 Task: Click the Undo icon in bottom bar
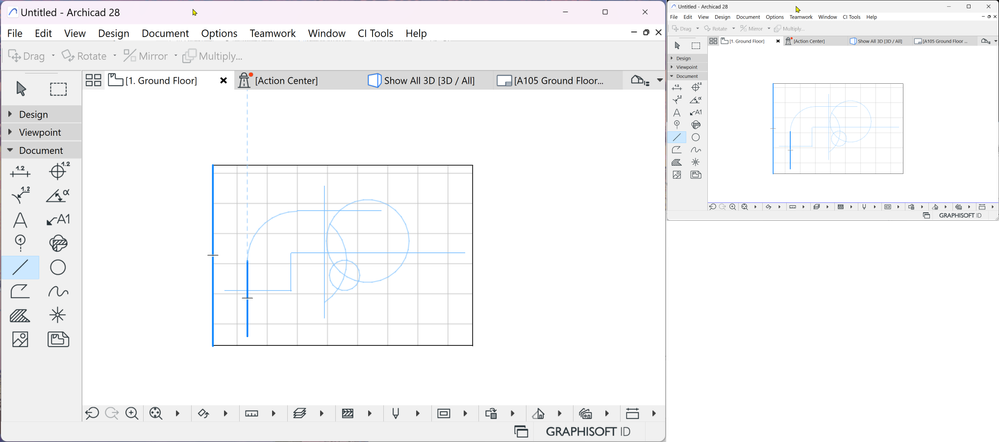92,413
